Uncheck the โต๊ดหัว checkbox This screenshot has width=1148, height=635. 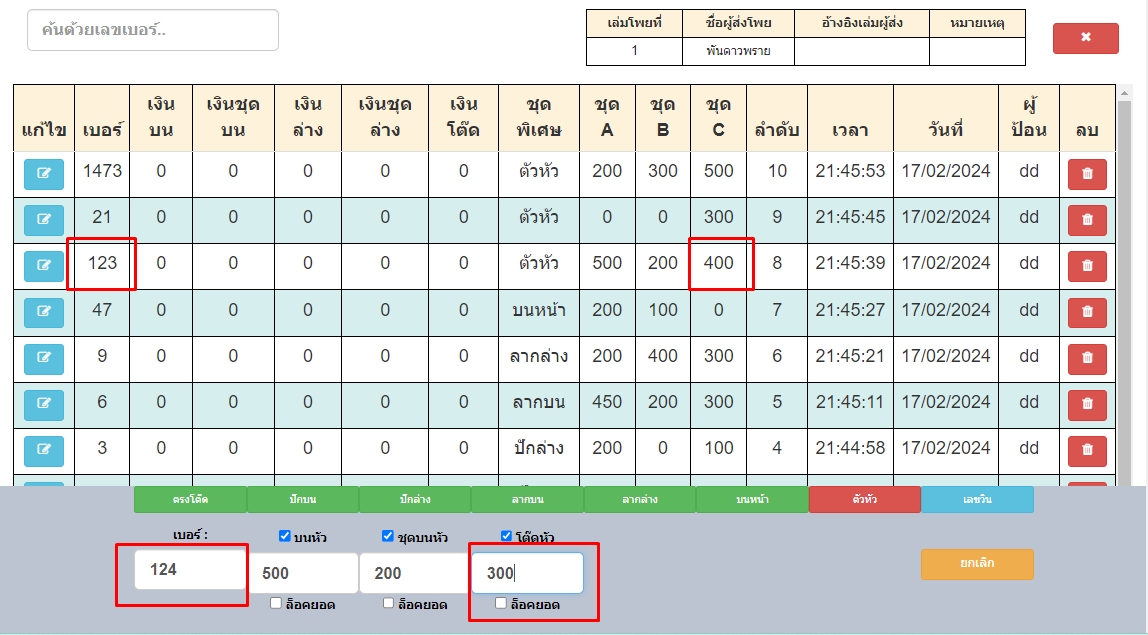click(x=506, y=536)
